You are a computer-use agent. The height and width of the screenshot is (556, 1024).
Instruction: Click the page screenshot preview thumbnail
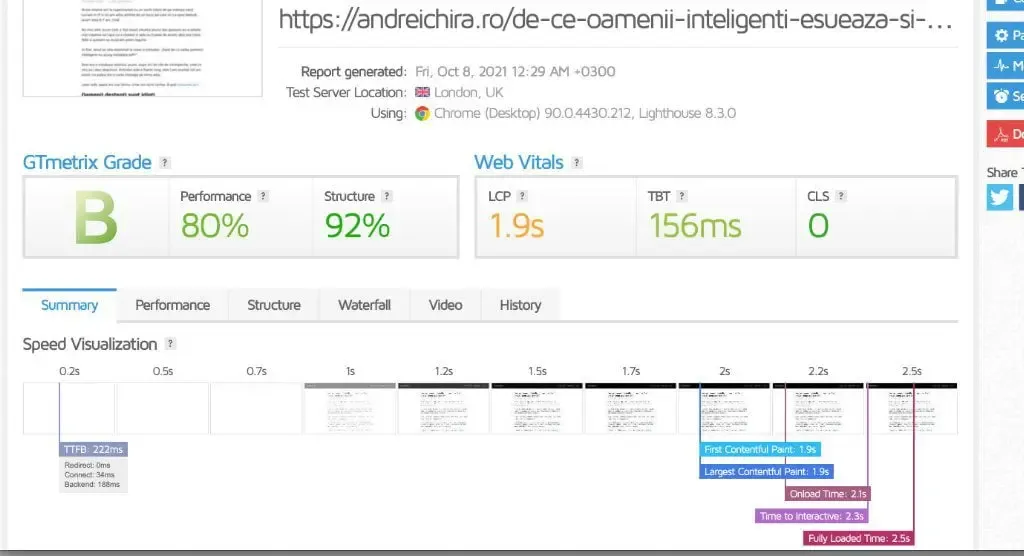click(142, 48)
